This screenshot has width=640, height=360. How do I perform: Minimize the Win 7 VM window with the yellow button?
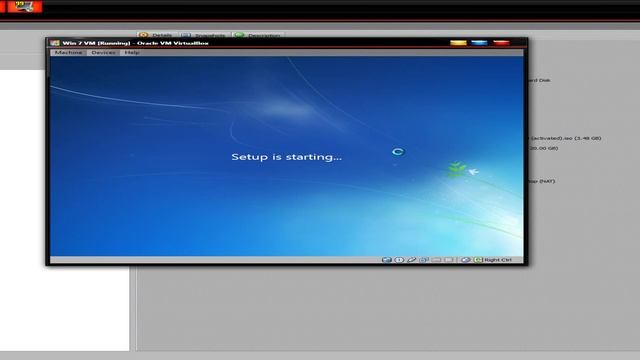[x=458, y=42]
